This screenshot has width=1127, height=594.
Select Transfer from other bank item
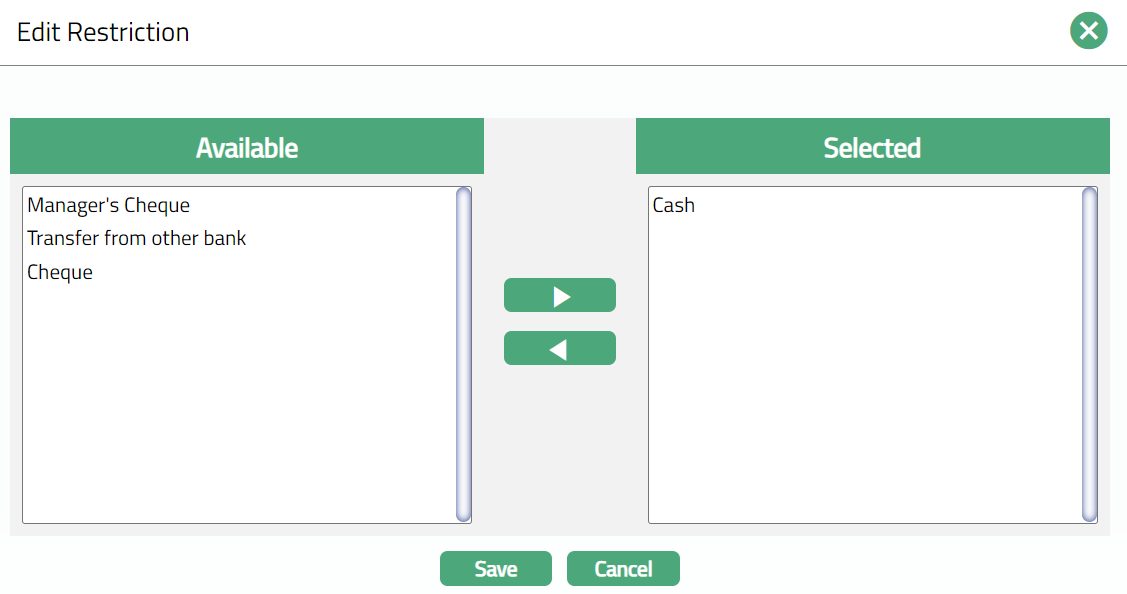(x=137, y=239)
